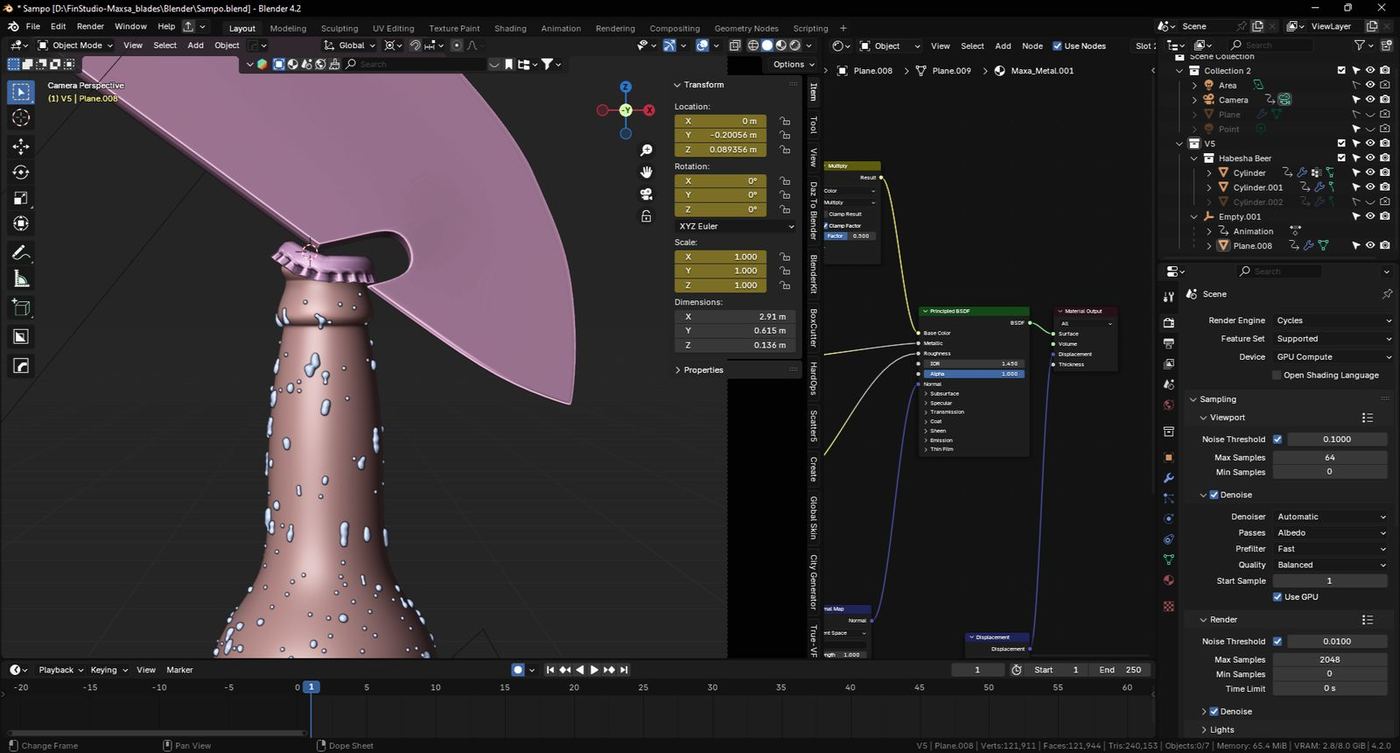Image resolution: width=1400 pixels, height=753 pixels.
Task: Click the IOR value slider on node
Action: tap(974, 364)
